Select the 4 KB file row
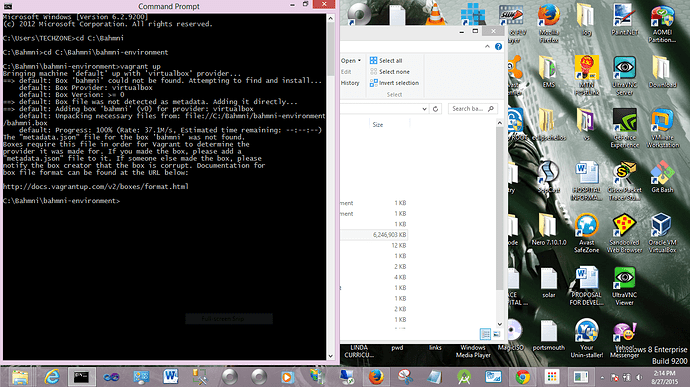Screen dimensions: 690x387 374,277
